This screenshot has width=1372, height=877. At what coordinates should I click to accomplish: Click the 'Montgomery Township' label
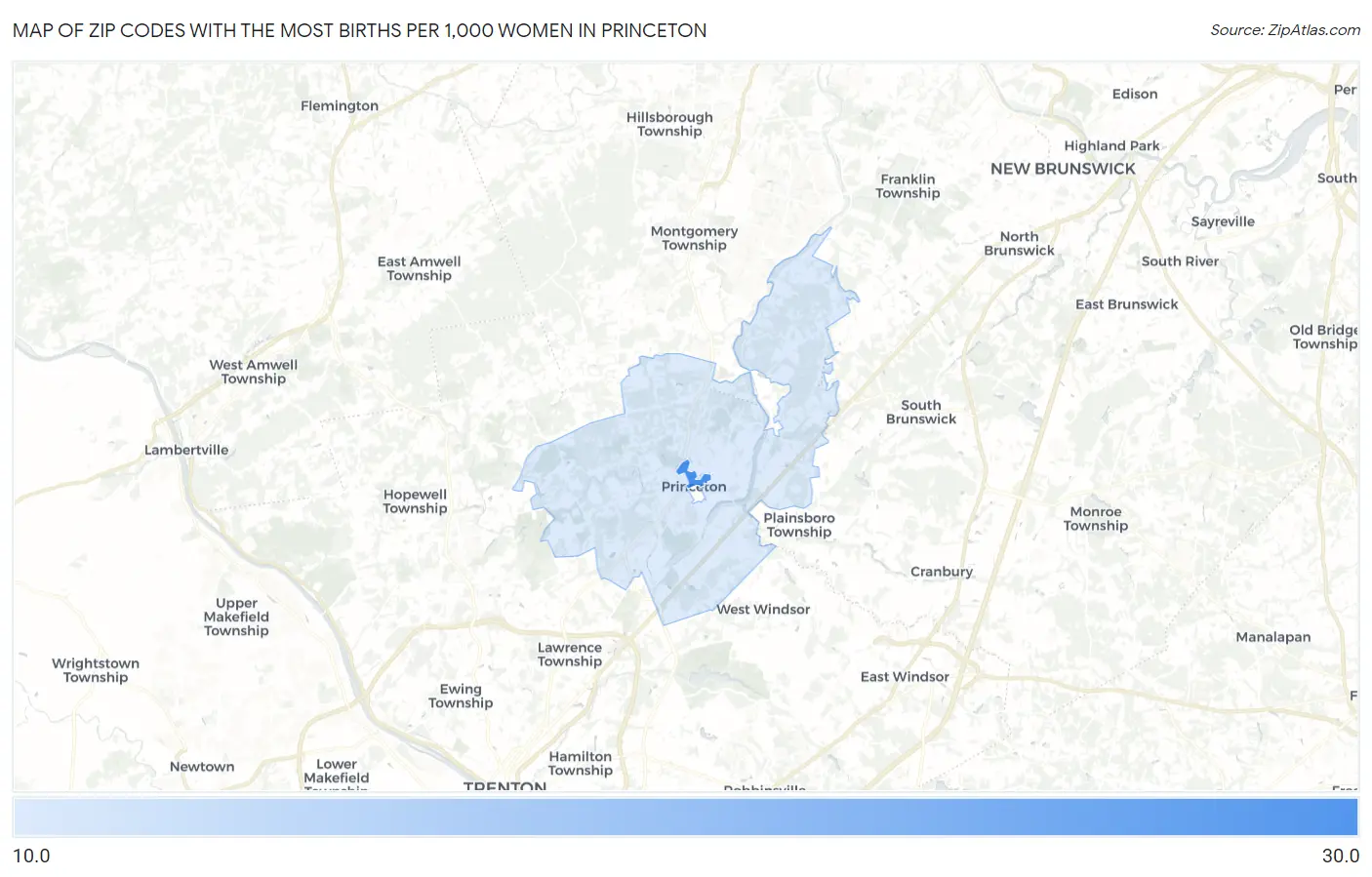tap(694, 238)
